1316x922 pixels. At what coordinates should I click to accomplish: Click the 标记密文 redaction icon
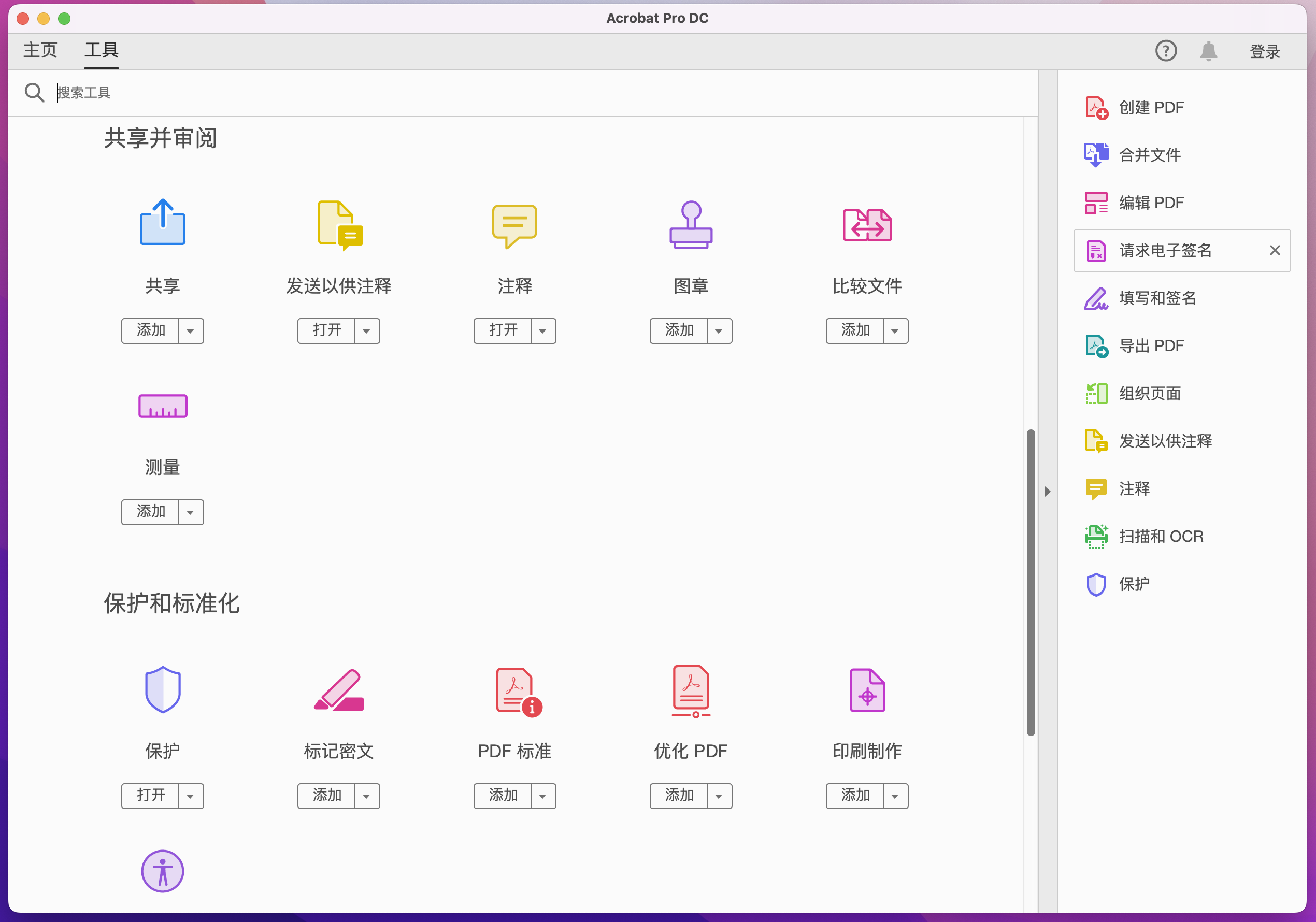point(338,691)
